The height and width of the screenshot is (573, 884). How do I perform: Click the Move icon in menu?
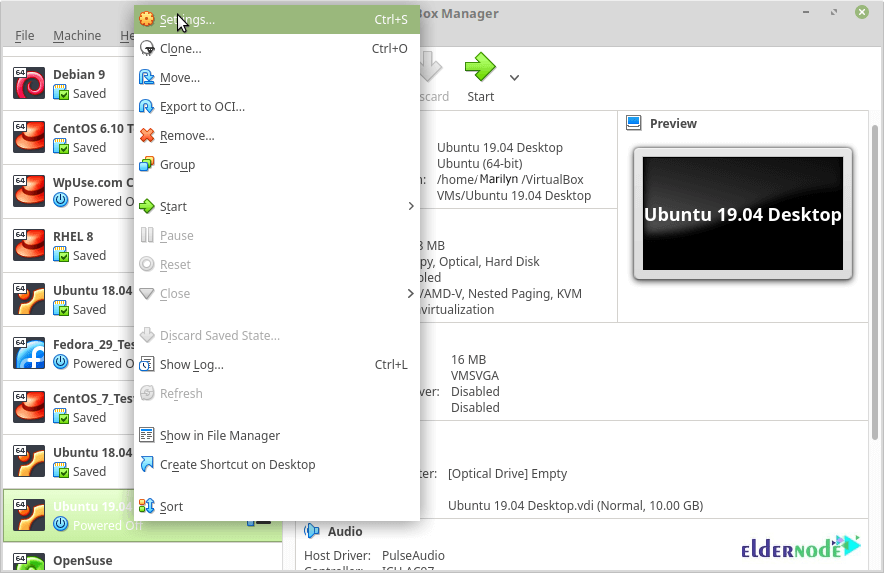click(x=147, y=77)
